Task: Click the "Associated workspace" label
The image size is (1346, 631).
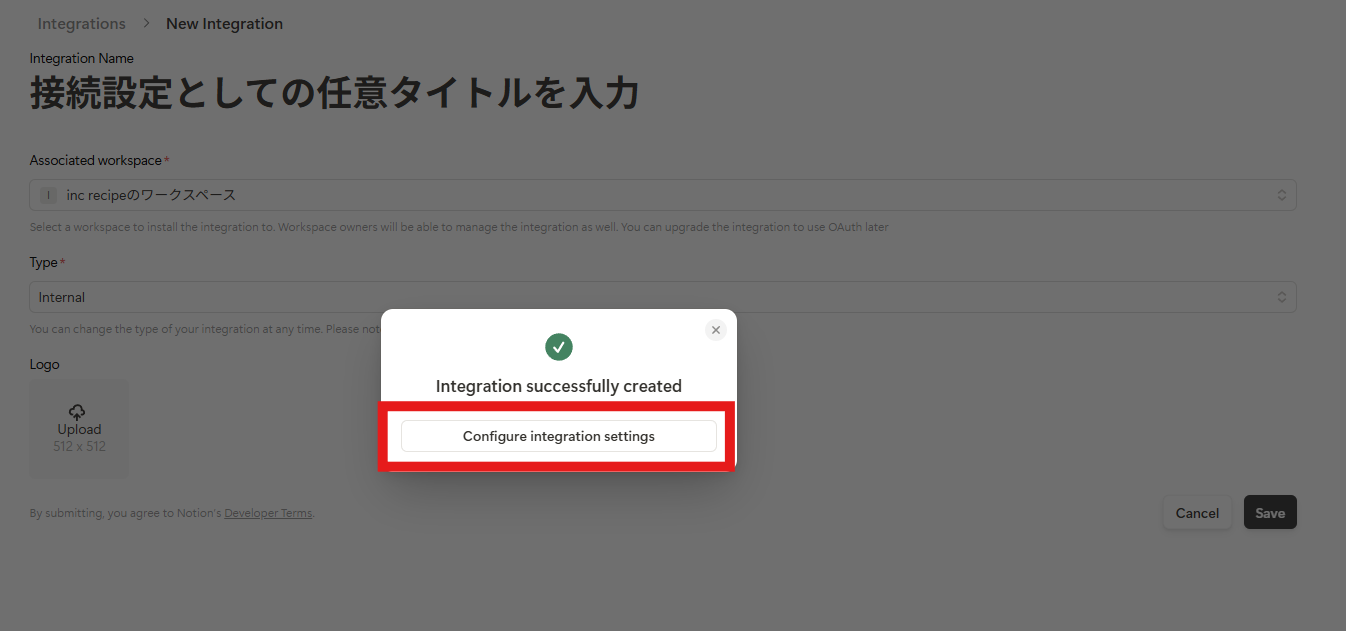Action: pyautogui.click(x=96, y=160)
